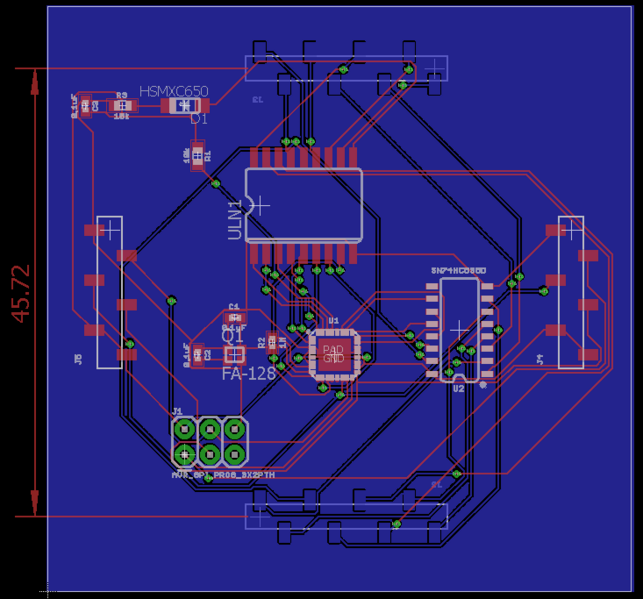Click the bottom-right pin of J1 header

pos(234,453)
